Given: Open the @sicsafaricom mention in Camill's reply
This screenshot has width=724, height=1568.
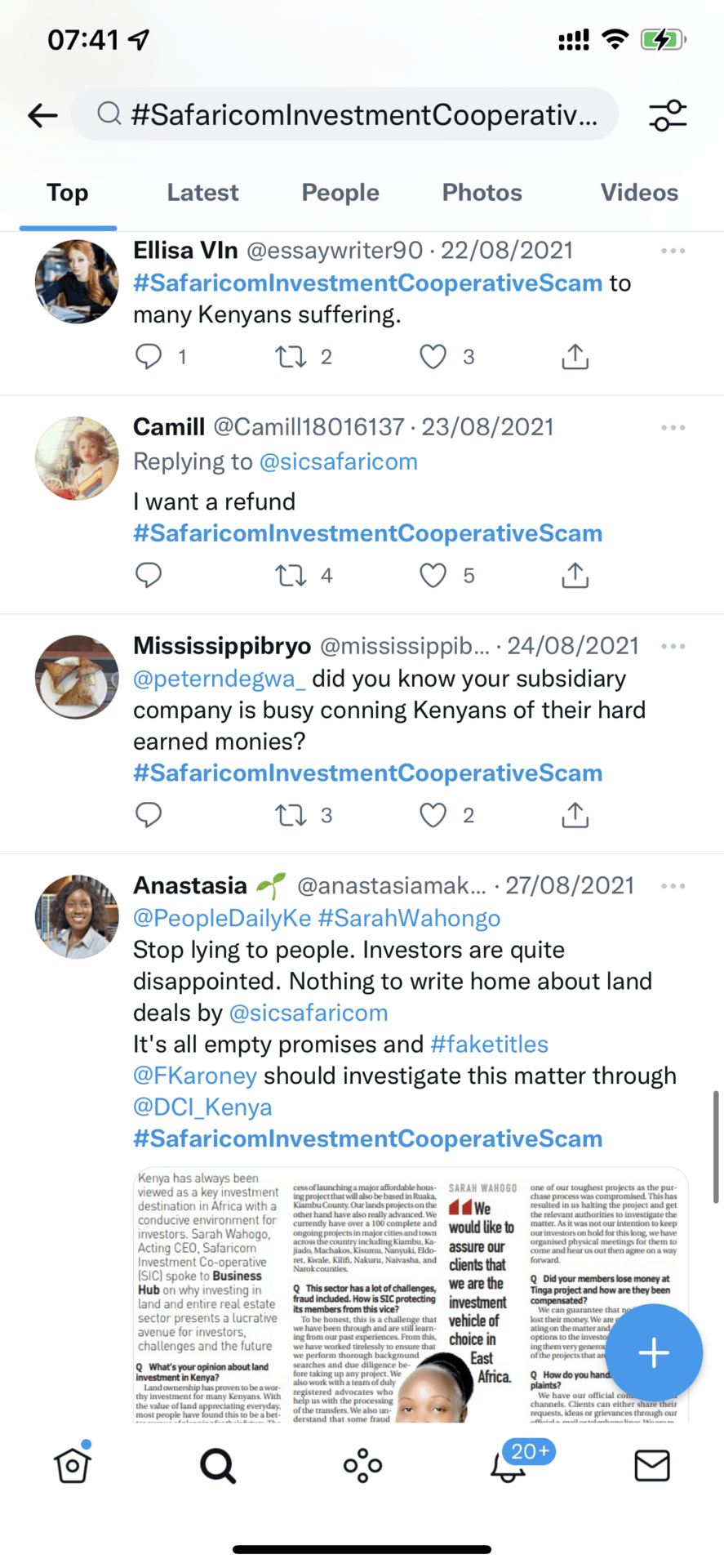Looking at the screenshot, I should coord(338,462).
